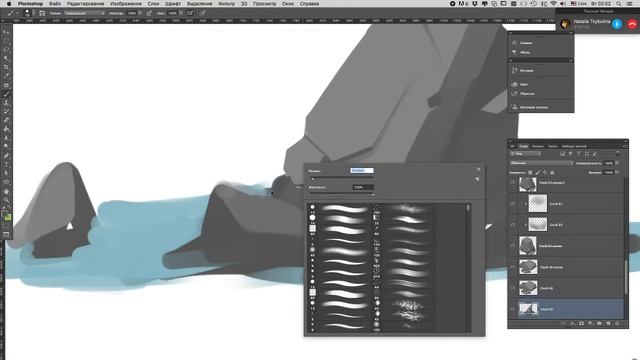Select the Eraser tool

click(6, 120)
